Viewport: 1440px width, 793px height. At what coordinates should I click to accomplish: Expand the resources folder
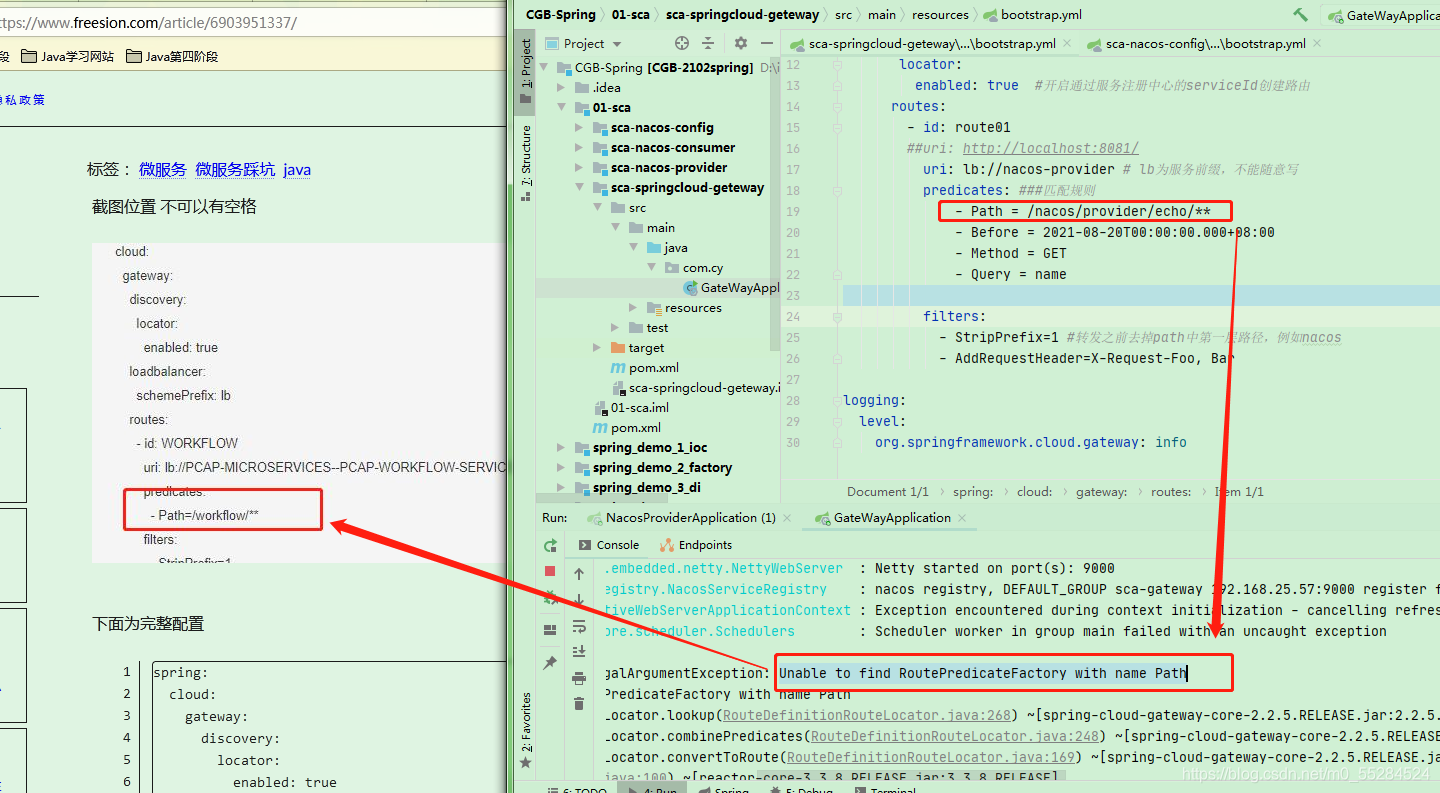pos(633,307)
